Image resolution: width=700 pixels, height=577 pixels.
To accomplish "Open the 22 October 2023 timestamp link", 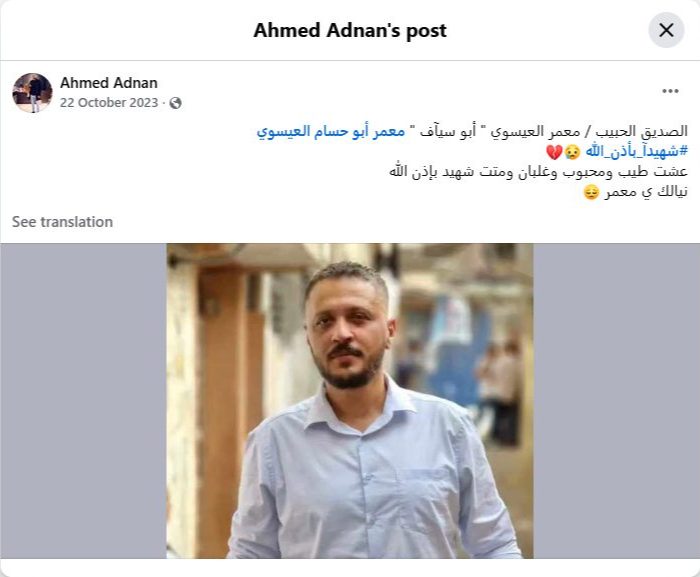I will point(109,103).
